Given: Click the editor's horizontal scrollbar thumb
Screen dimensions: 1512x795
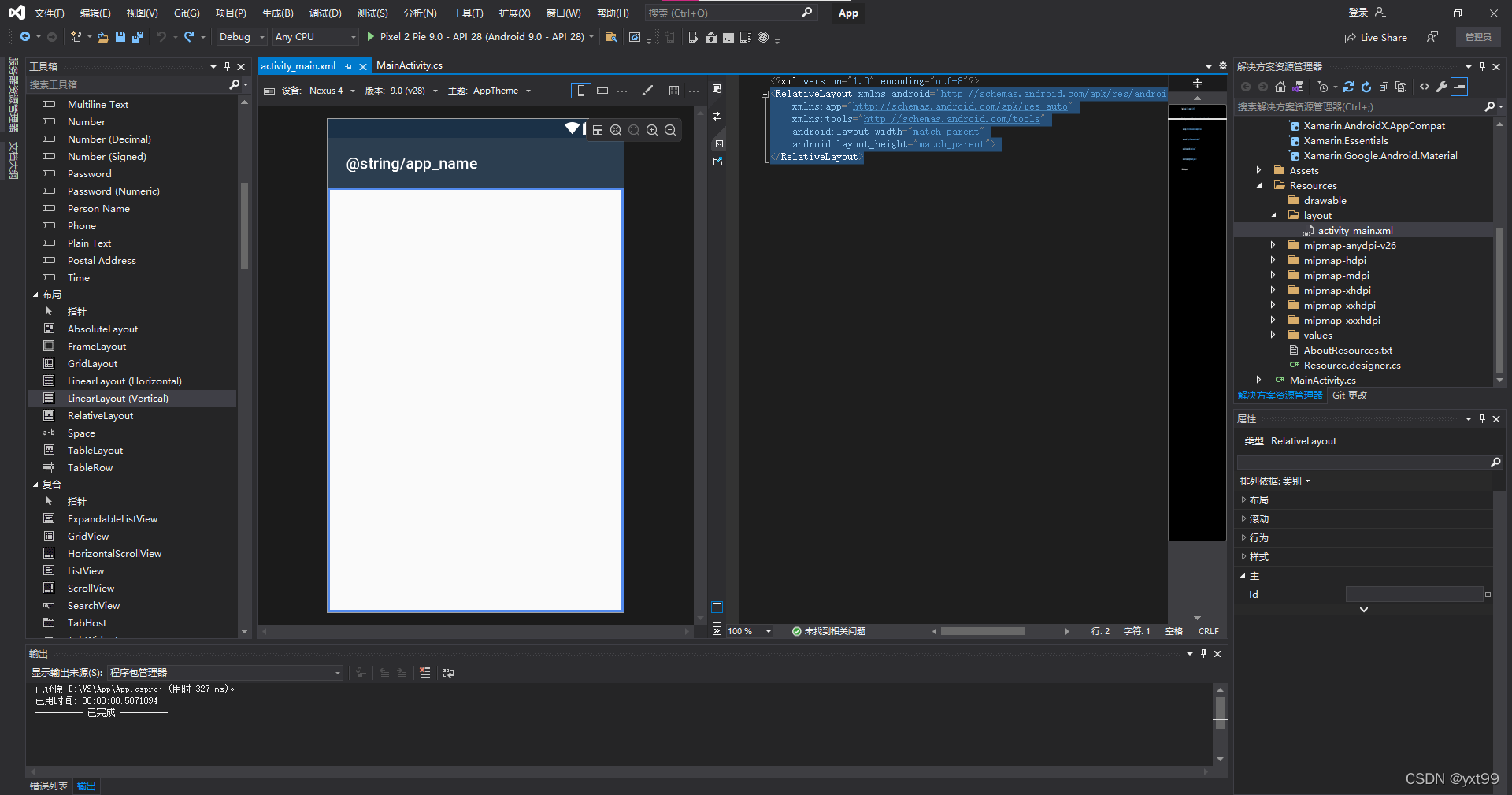Looking at the screenshot, I should [x=982, y=631].
